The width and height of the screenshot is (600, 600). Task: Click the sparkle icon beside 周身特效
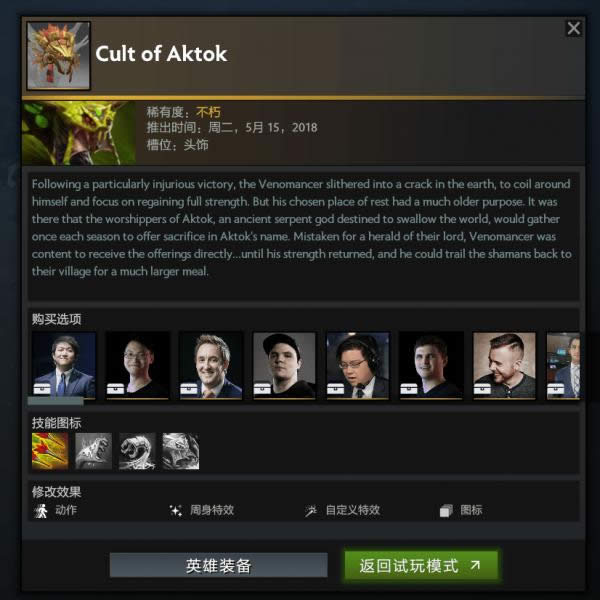point(176,510)
